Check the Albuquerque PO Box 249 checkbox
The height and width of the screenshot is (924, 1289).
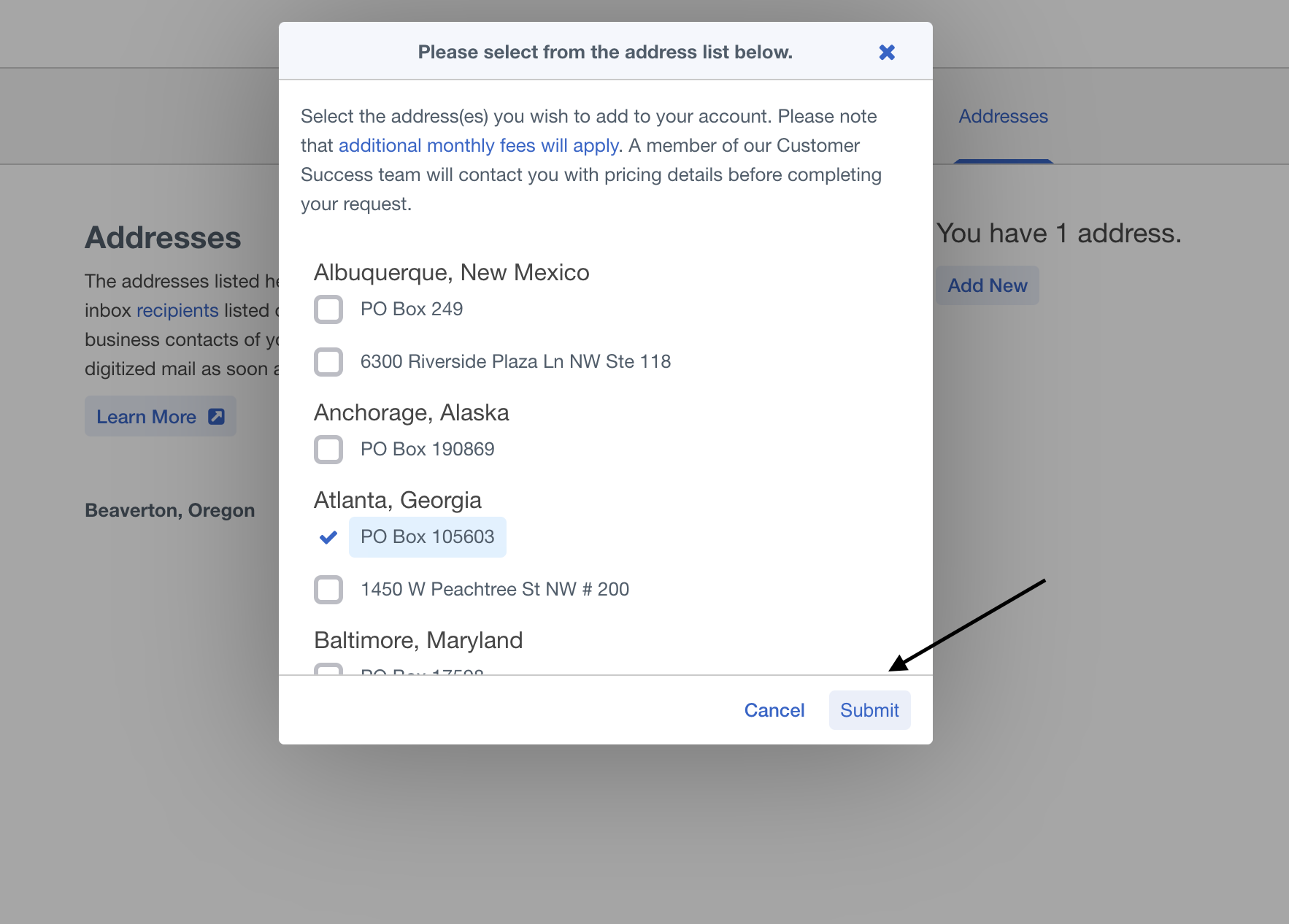tap(328, 309)
